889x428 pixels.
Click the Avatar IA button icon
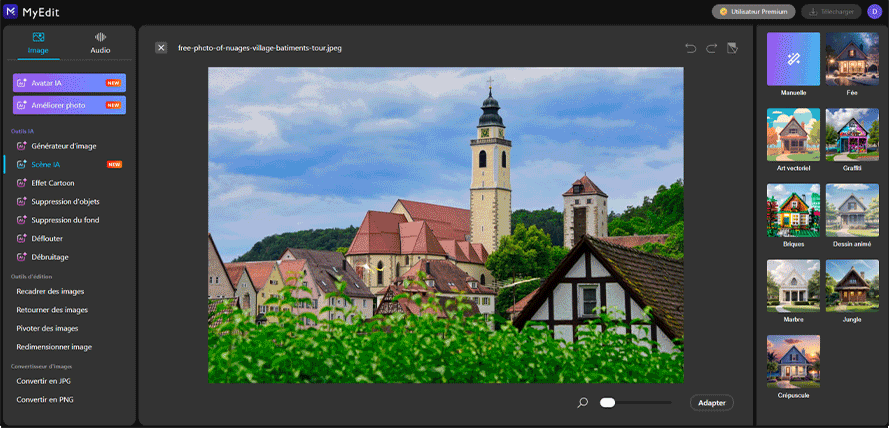22,83
